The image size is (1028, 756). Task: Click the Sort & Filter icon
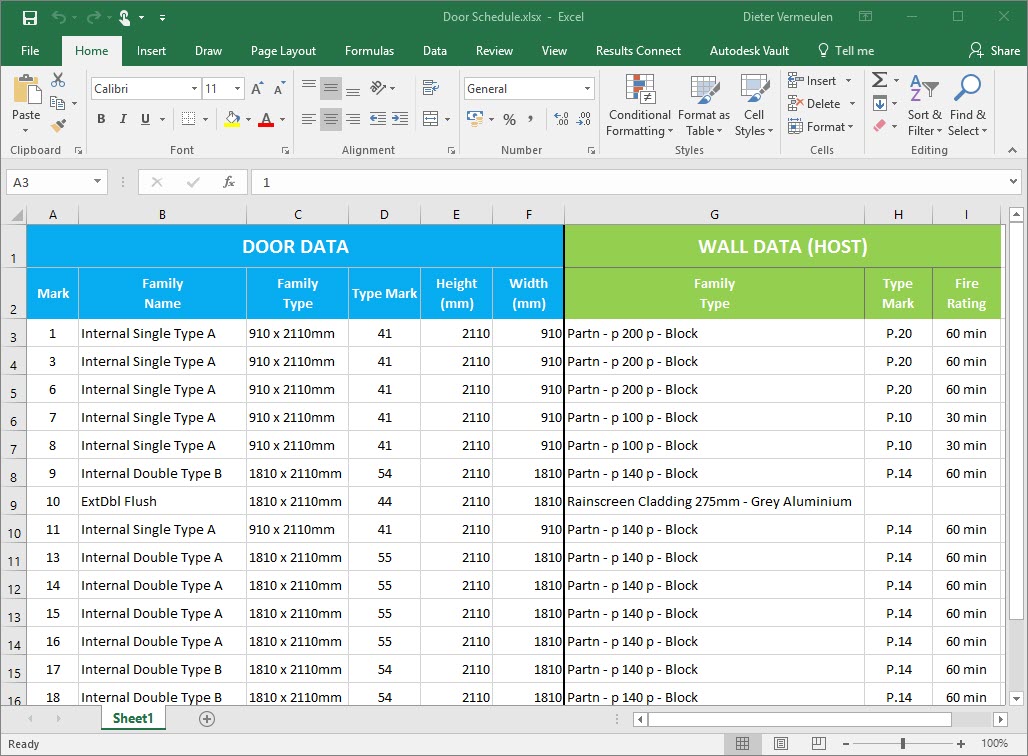pos(925,105)
